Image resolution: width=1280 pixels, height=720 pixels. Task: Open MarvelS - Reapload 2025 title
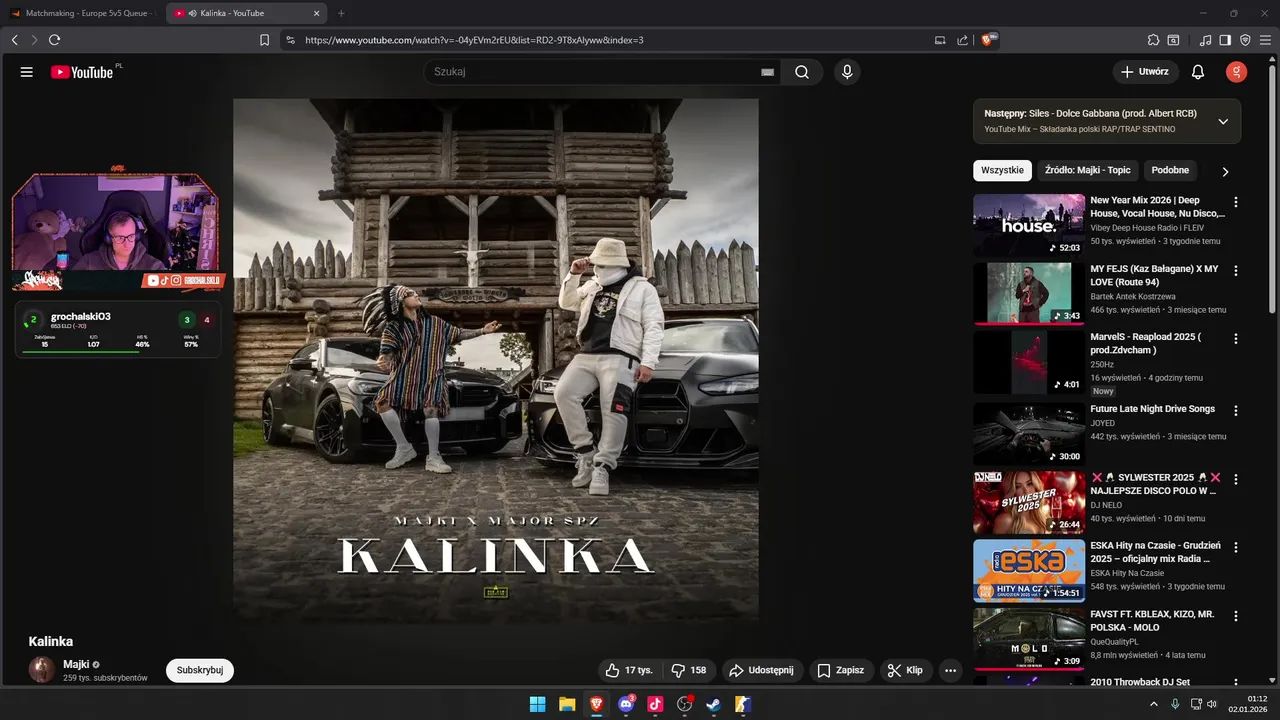[1146, 343]
